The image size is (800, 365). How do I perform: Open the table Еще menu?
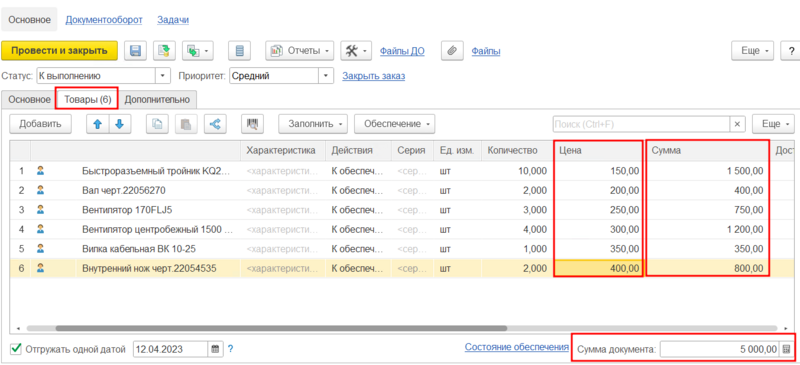[x=773, y=124]
